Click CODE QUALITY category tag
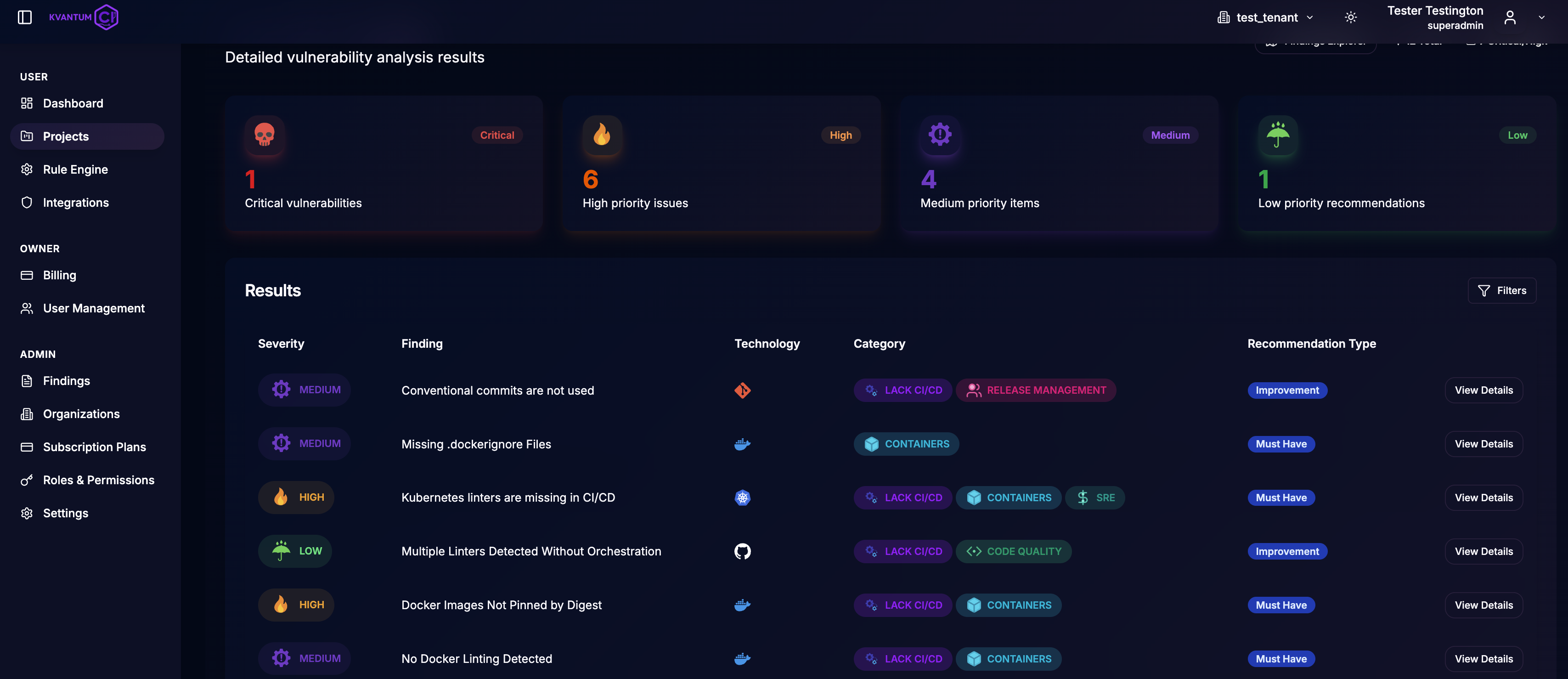The height and width of the screenshot is (679, 1568). point(1014,552)
